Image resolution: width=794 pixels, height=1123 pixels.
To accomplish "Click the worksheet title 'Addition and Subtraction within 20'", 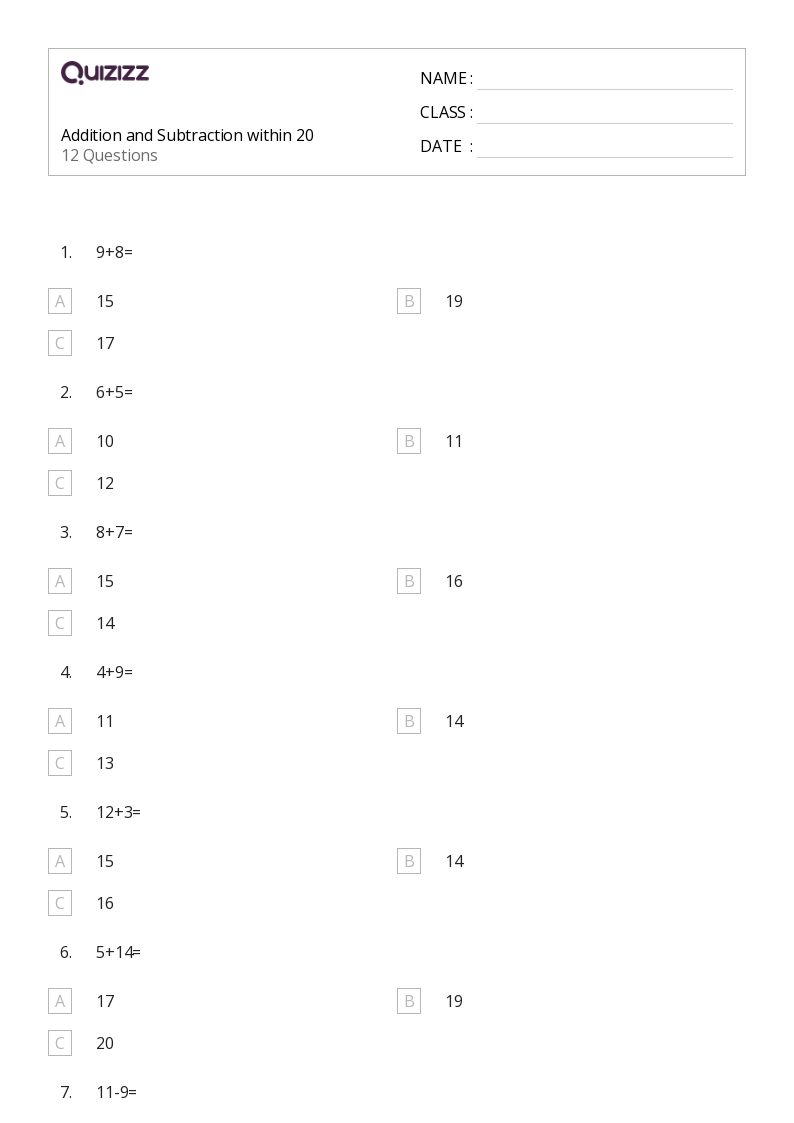I will 187,135.
